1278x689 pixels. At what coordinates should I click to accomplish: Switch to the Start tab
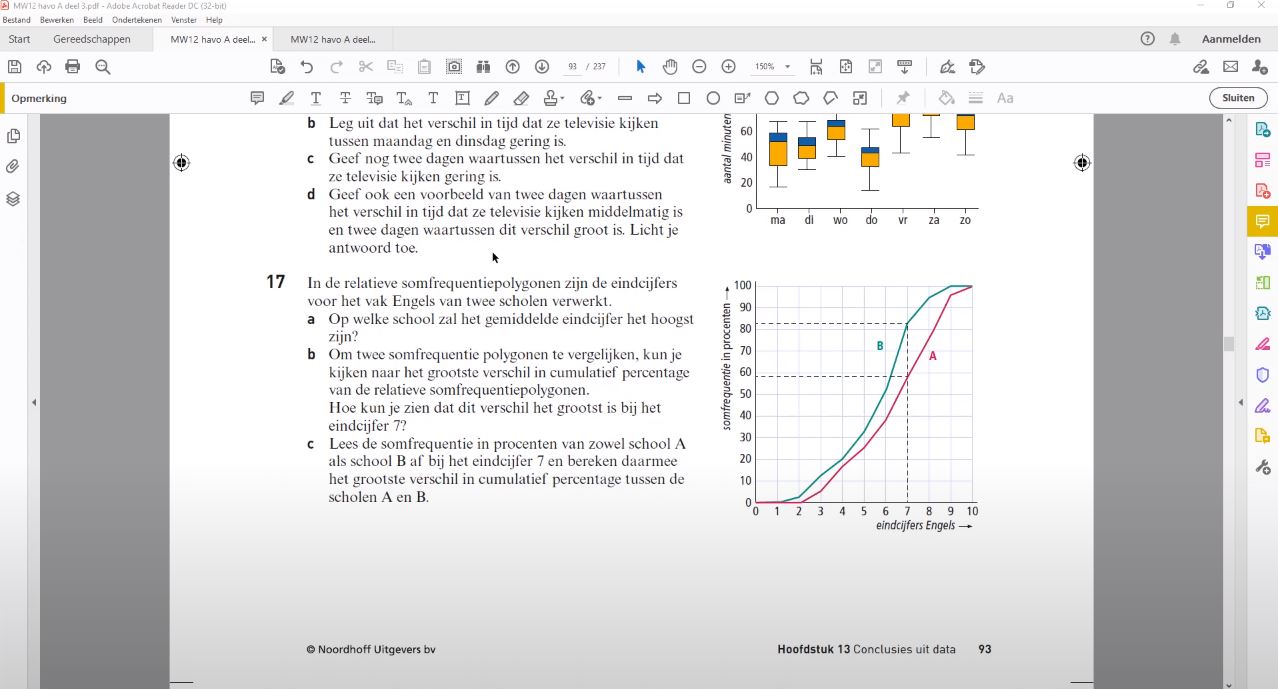coord(19,39)
